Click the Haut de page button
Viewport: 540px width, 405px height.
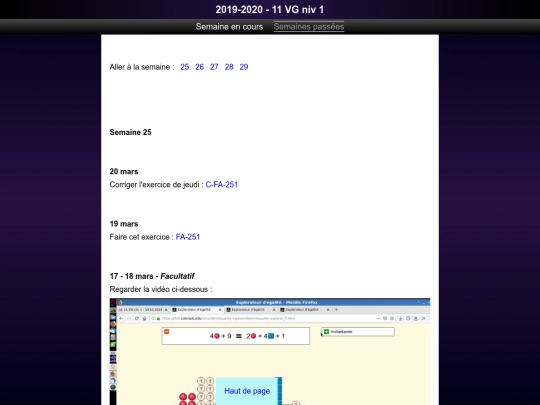[247, 391]
